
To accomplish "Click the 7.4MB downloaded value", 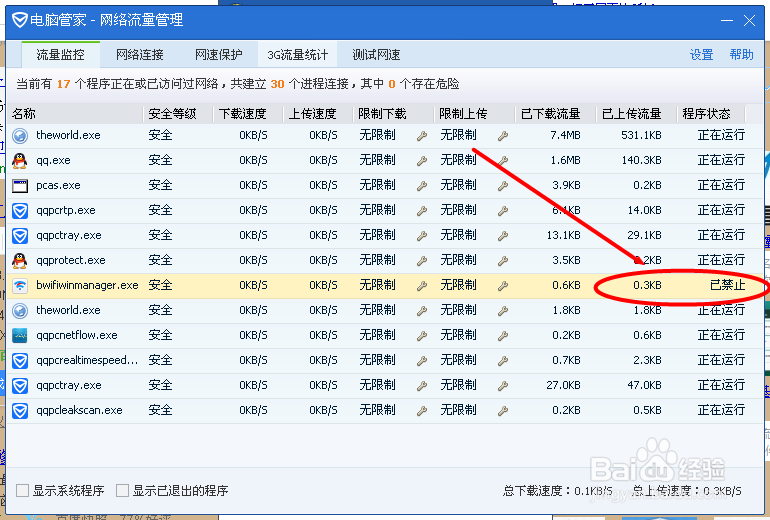I will (565, 135).
